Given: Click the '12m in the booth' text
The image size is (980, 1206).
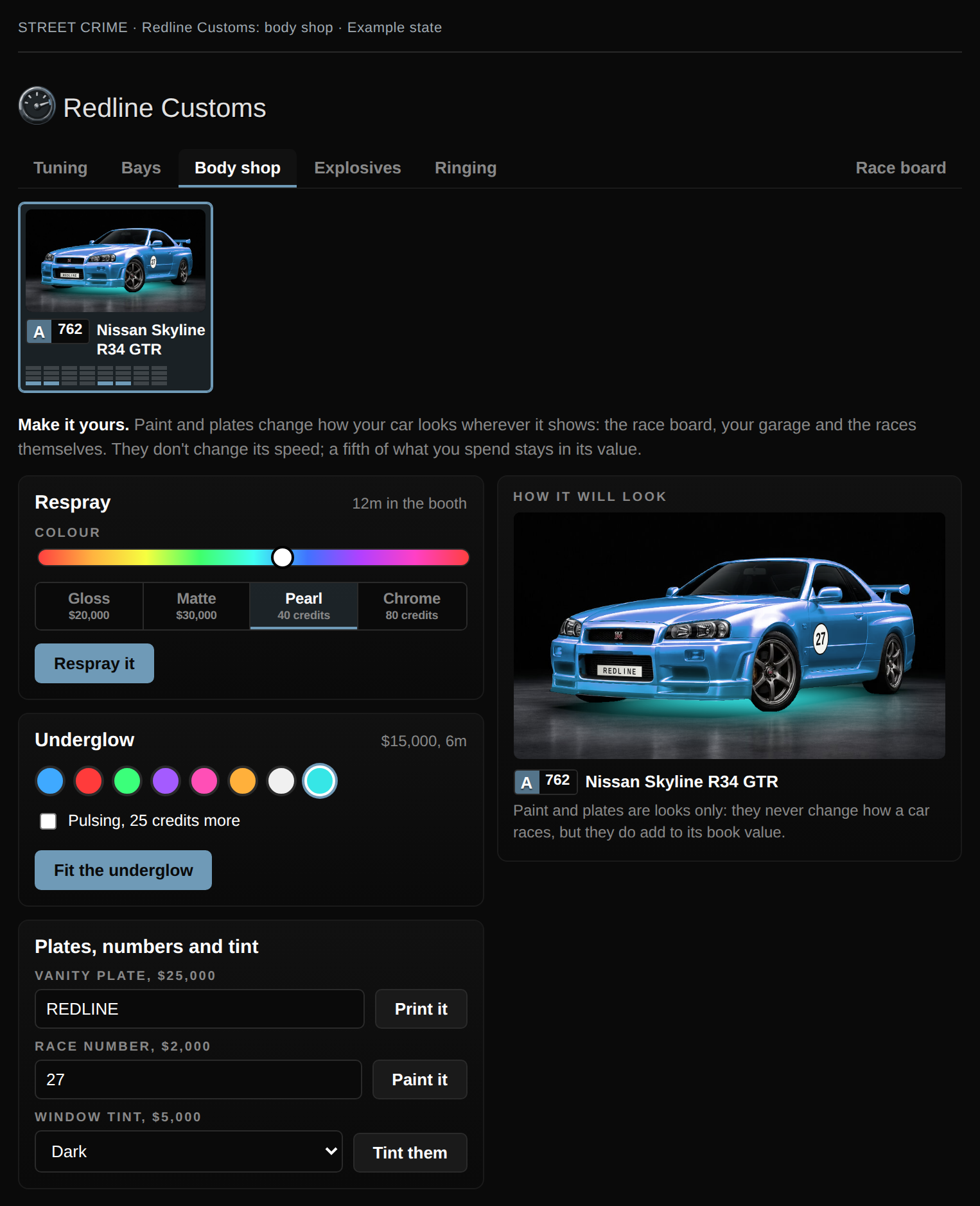Looking at the screenshot, I should click(x=409, y=503).
